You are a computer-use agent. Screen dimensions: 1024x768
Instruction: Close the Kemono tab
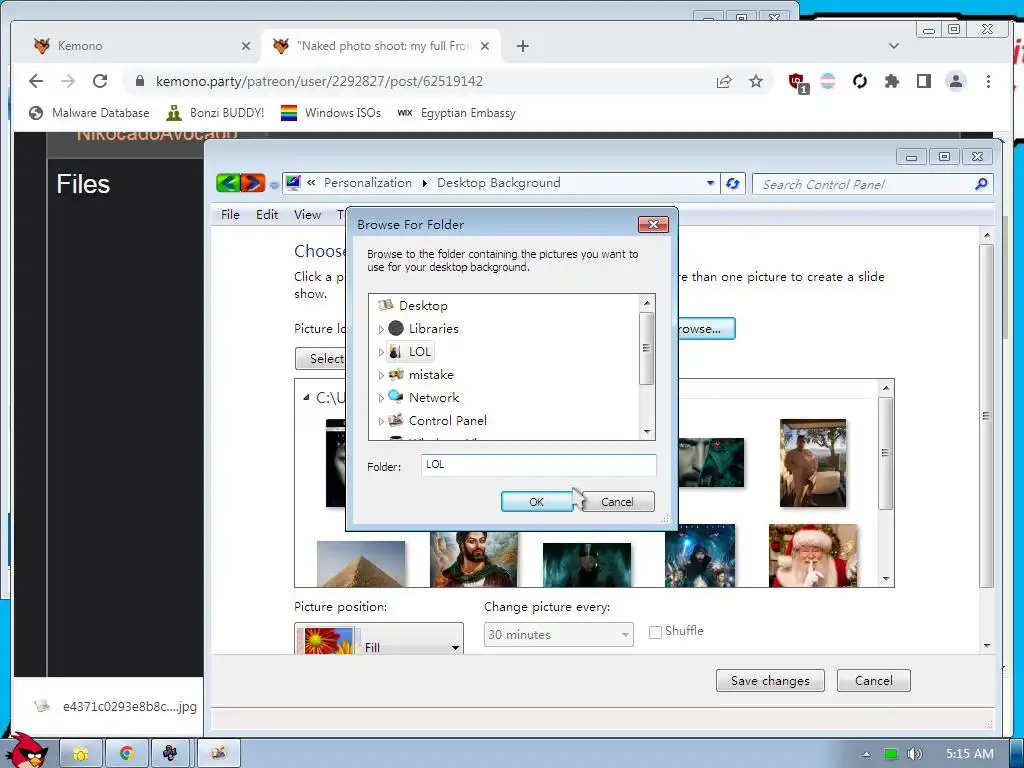(246, 46)
